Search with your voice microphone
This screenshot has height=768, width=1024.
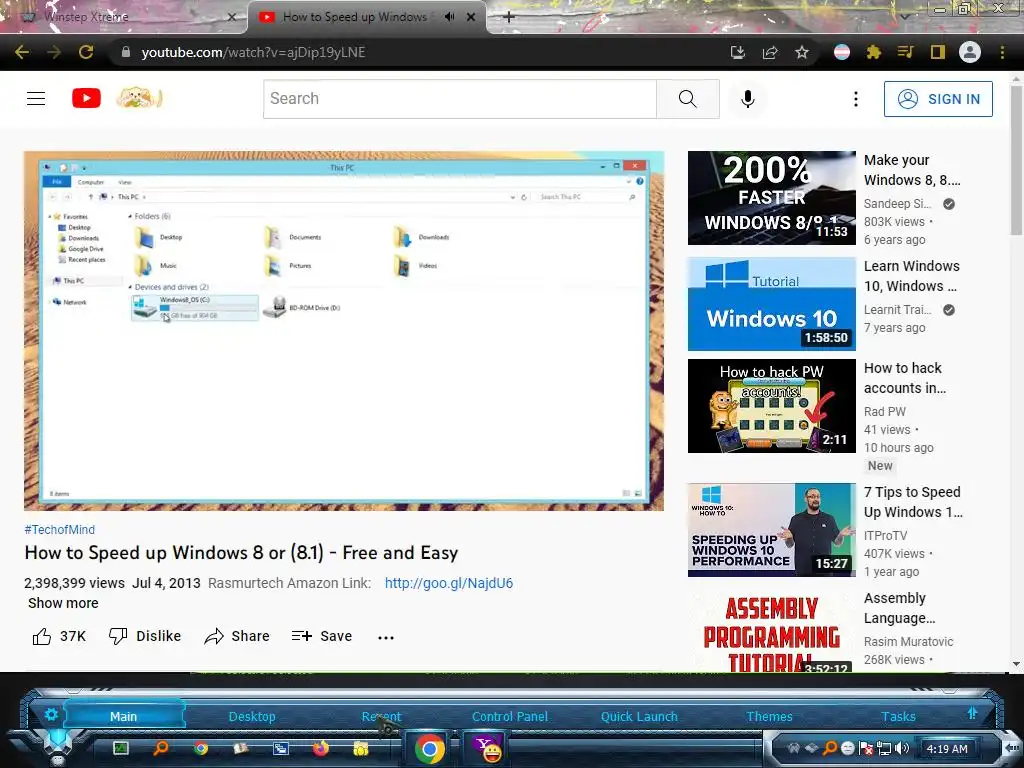point(748,99)
